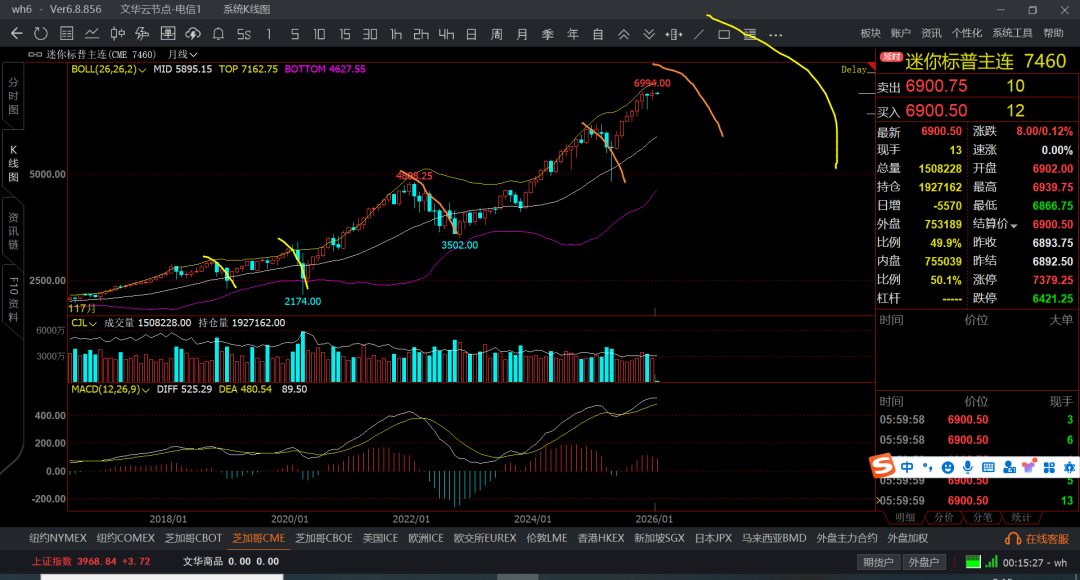
Task: Click the chain link icon beside contract name
Action: (x=35, y=54)
